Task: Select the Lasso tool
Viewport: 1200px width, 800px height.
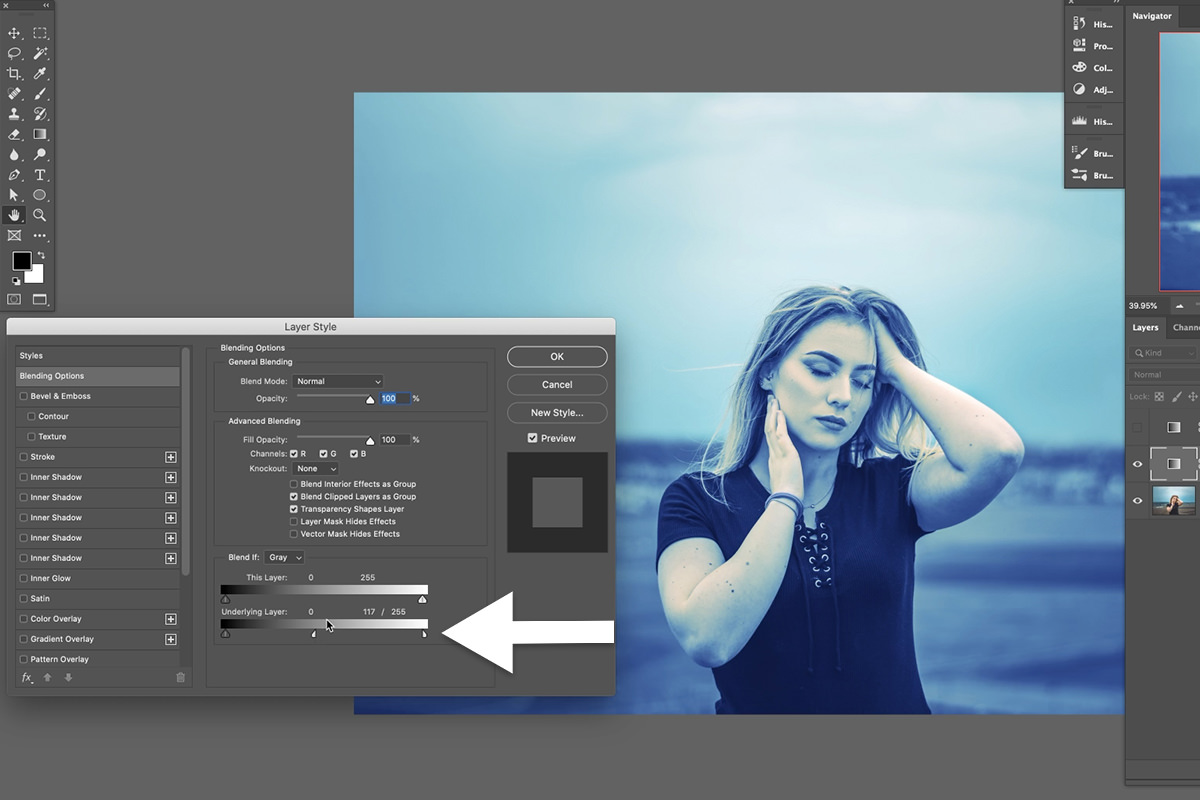Action: coord(14,54)
